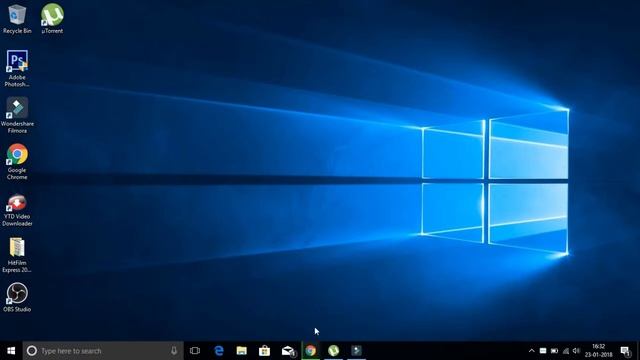Viewport: 640px width, 360px height.
Task: Open the volume control in system tray
Action: (576, 351)
